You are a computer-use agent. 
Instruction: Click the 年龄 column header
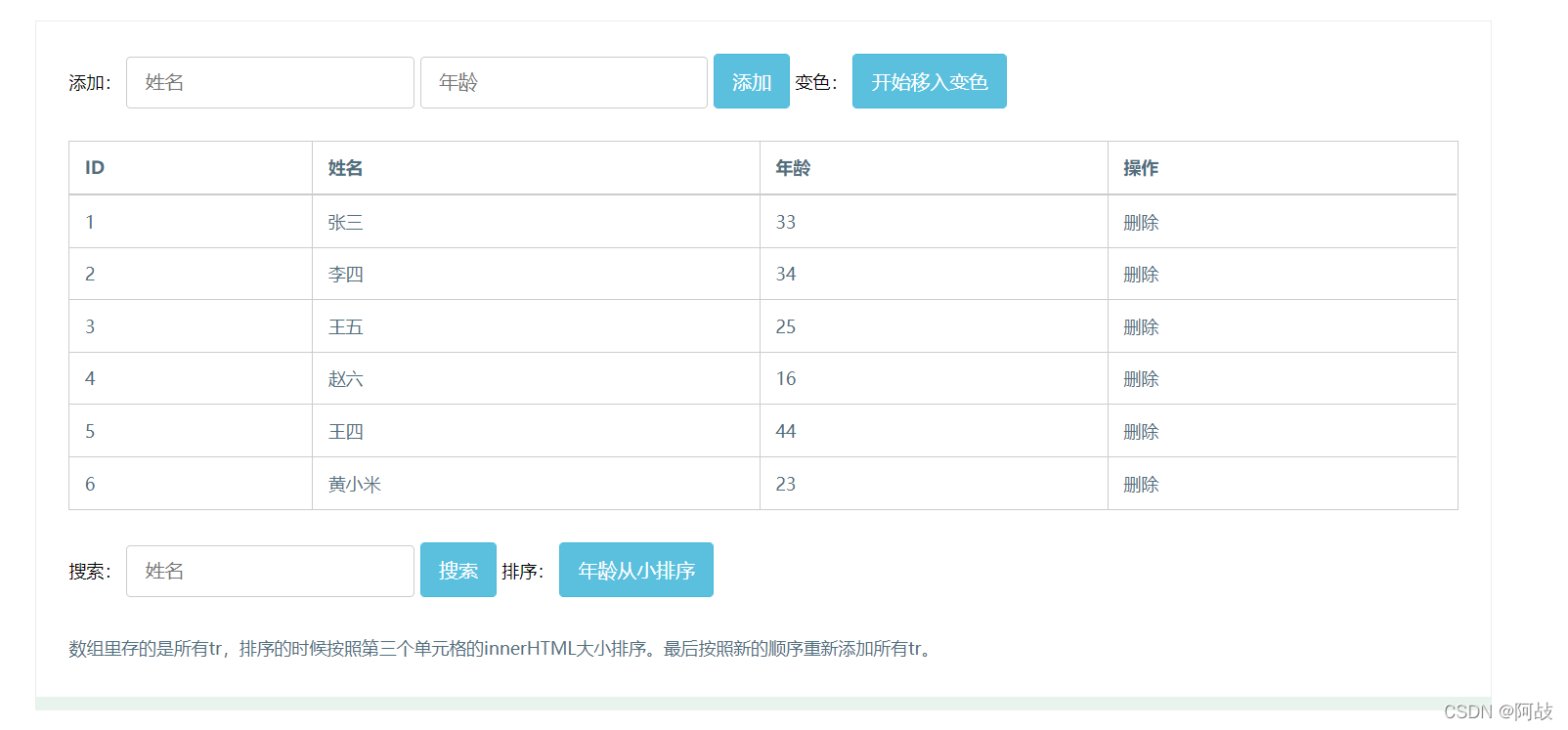click(x=934, y=168)
